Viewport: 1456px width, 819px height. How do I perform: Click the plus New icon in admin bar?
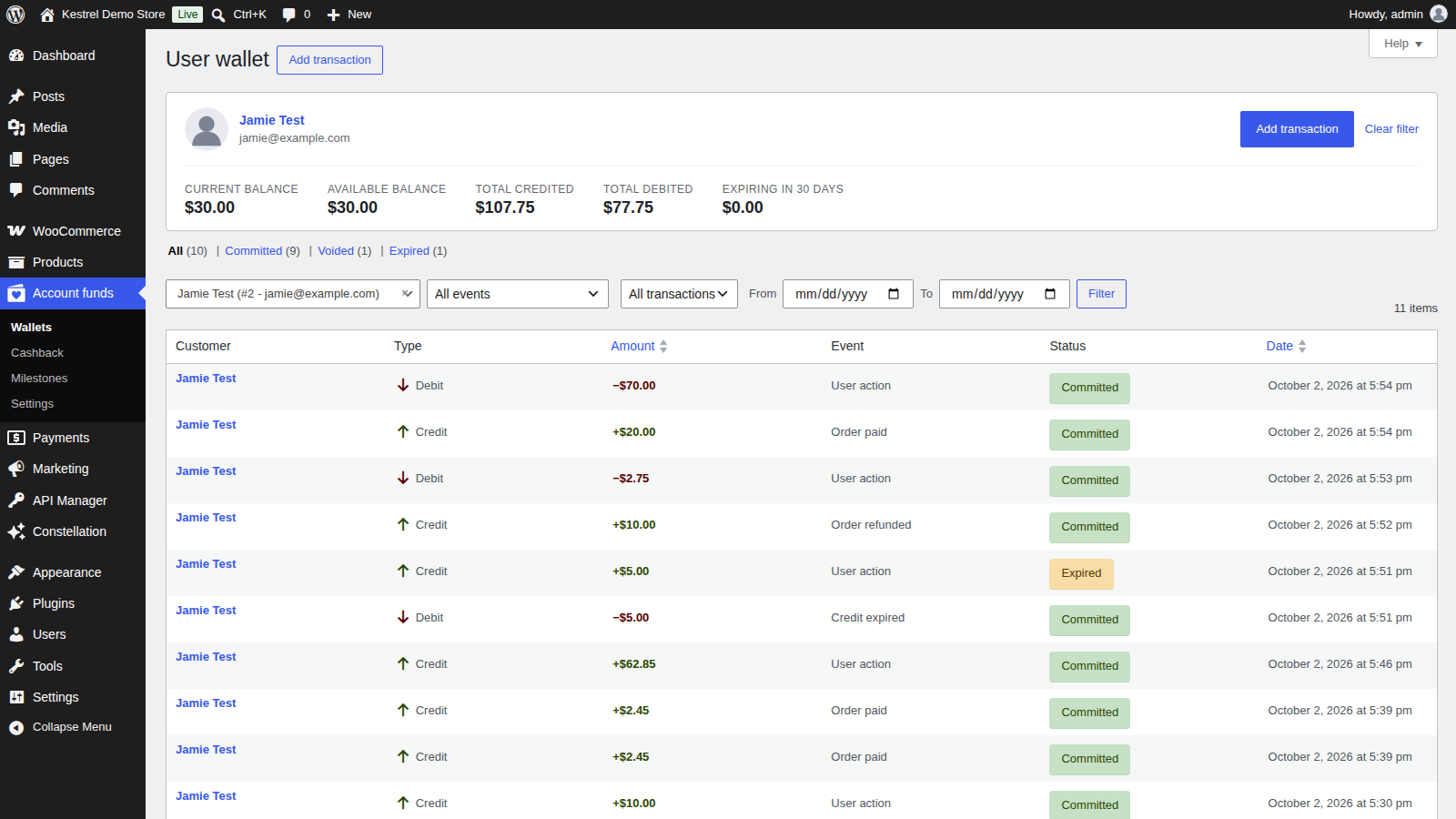click(x=333, y=15)
